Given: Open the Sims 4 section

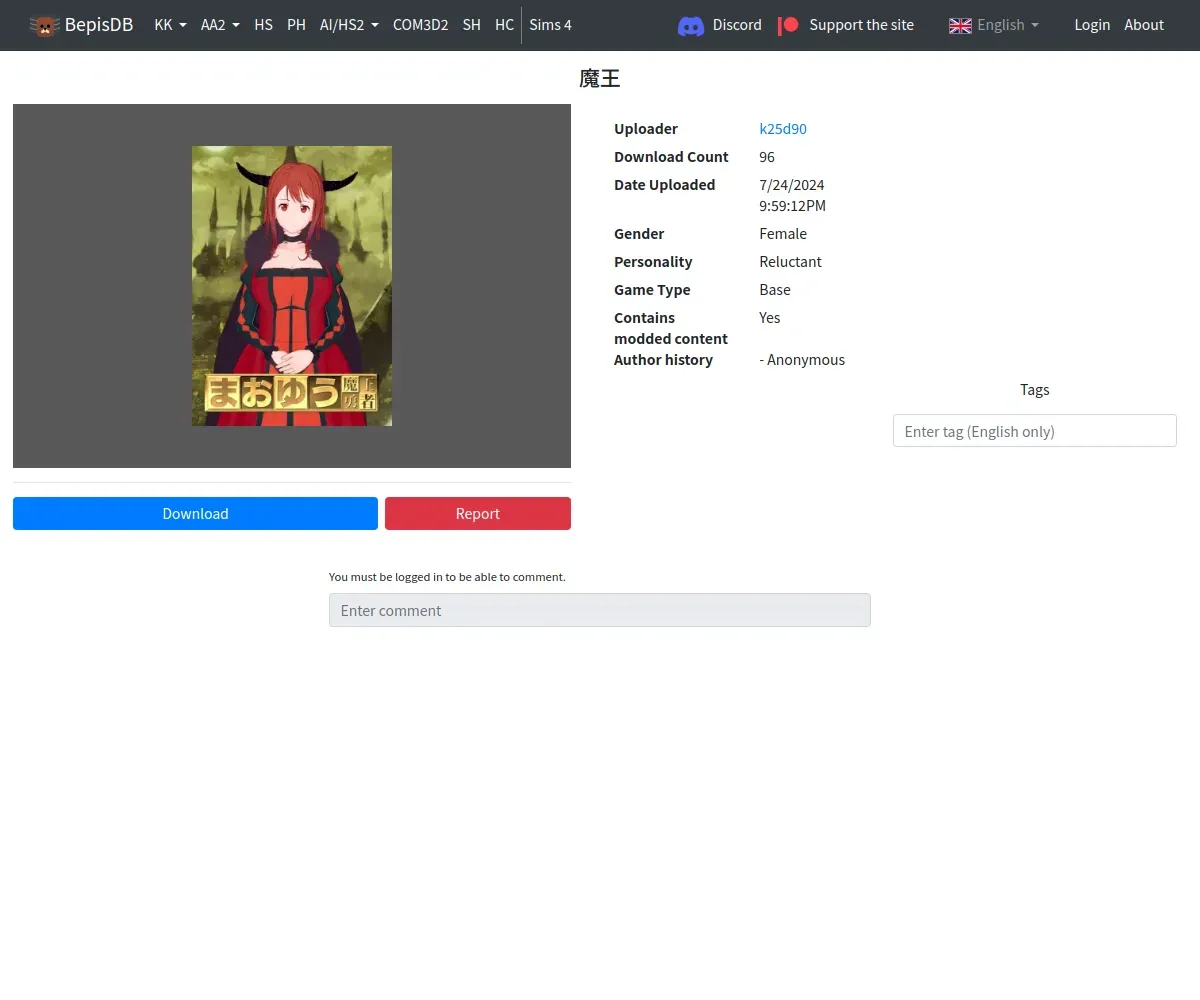Looking at the screenshot, I should pos(551,25).
